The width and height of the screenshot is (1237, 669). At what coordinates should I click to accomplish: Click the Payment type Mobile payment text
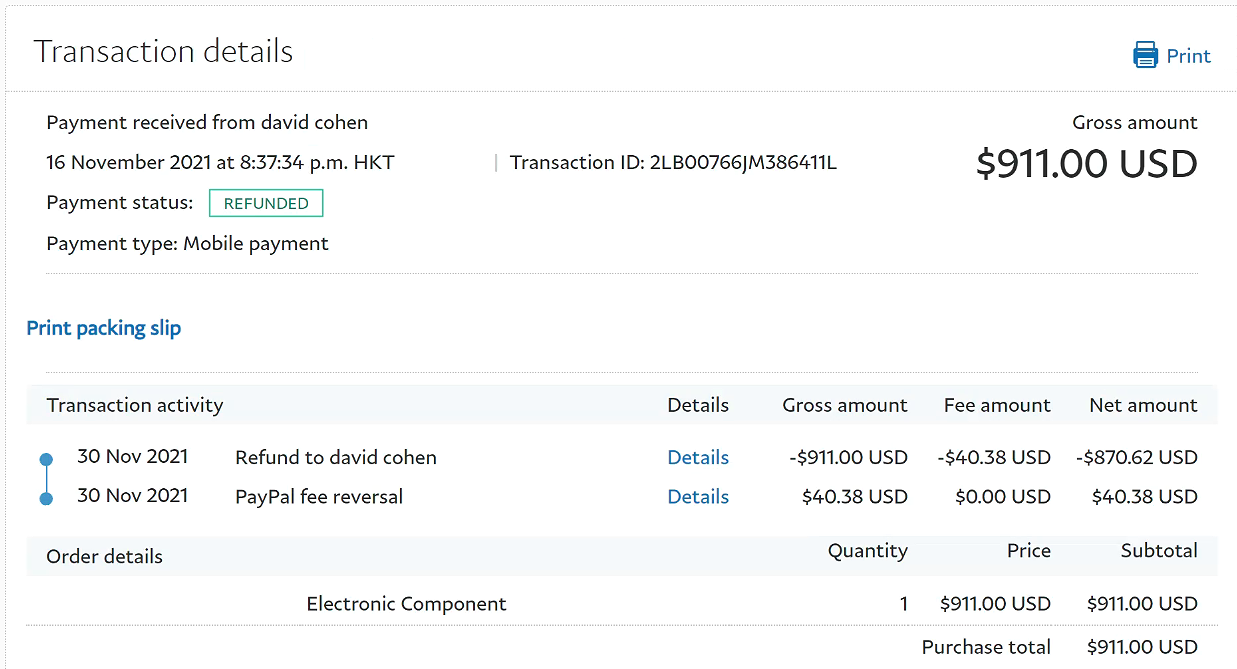[187, 243]
